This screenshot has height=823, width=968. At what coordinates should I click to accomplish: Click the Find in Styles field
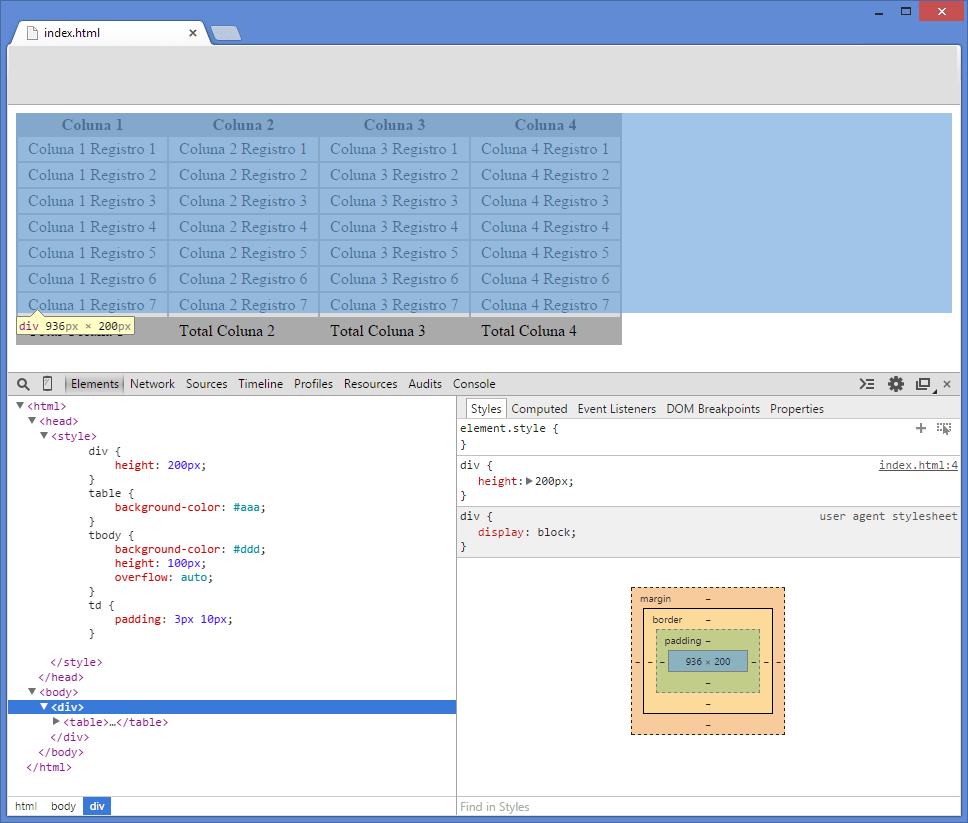tap(708, 806)
